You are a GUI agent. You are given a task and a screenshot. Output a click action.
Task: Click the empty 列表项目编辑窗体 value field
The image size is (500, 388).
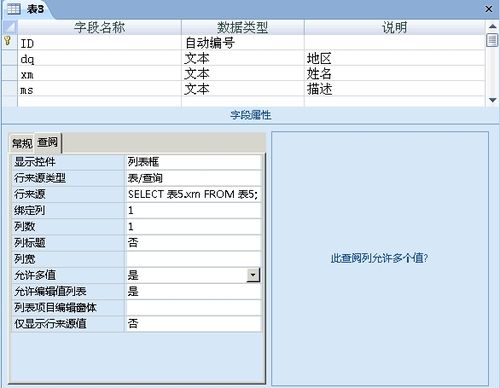[x=193, y=307]
